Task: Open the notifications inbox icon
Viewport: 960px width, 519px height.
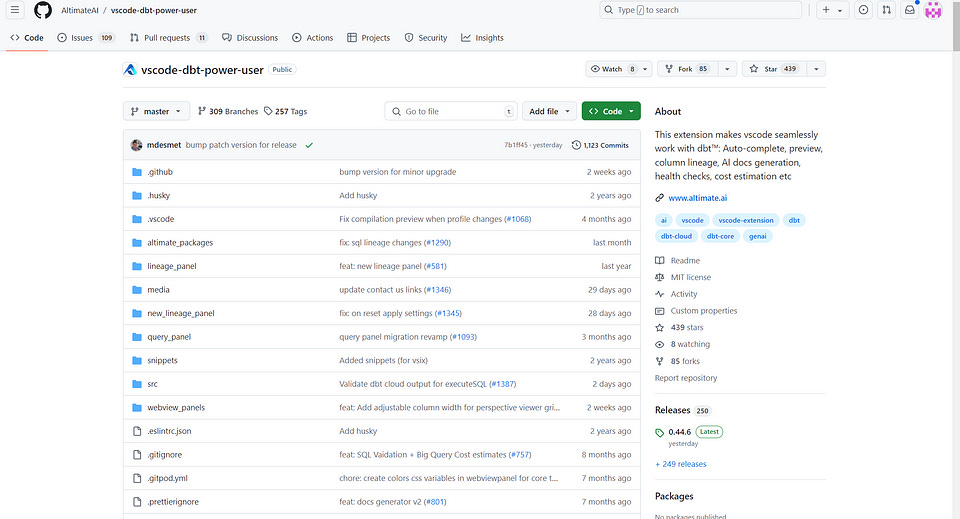Action: 910,10
